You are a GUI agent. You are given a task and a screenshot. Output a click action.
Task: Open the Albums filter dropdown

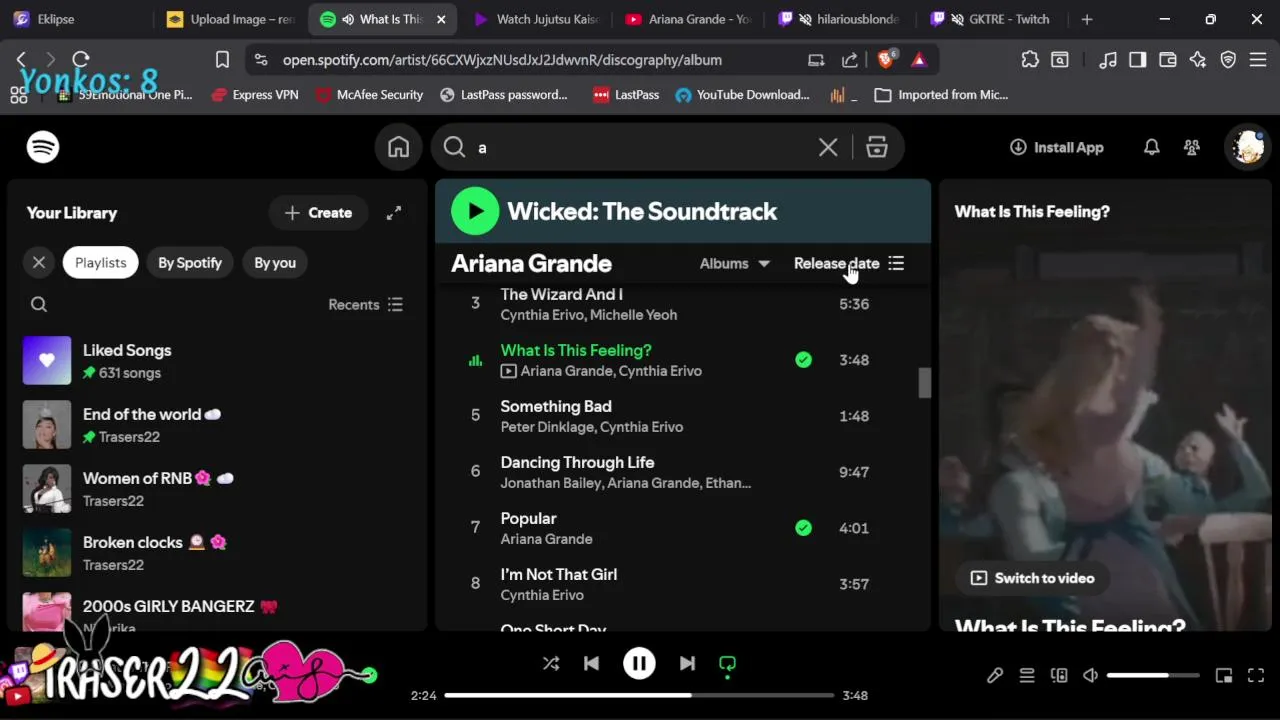735,264
